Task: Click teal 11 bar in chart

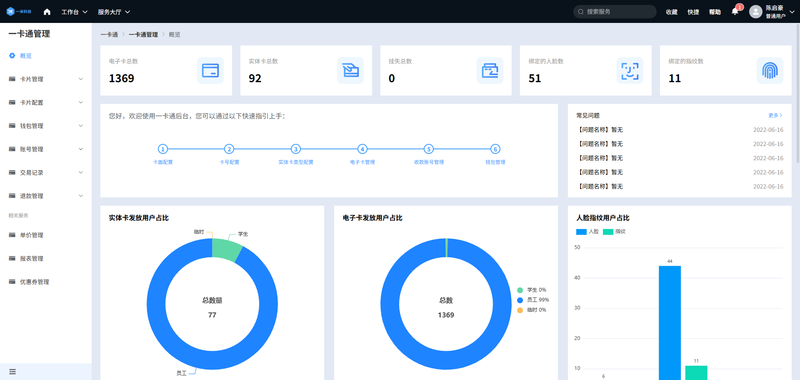Action: pyautogui.click(x=696, y=373)
